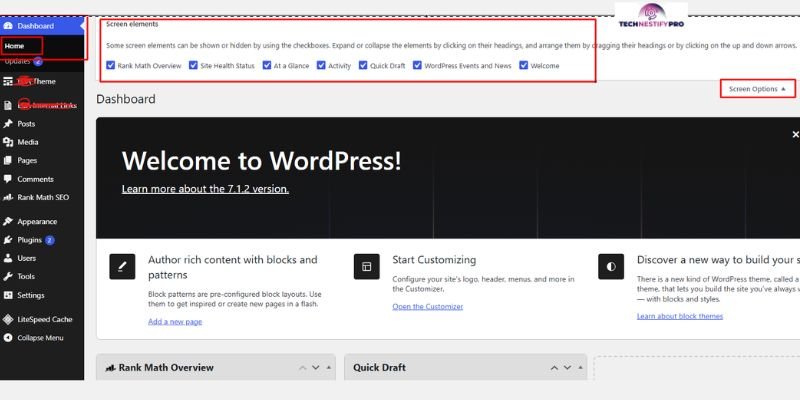The height and width of the screenshot is (400, 800).
Task: Click the layout icon beside Start Customizing
Action: coord(366,266)
